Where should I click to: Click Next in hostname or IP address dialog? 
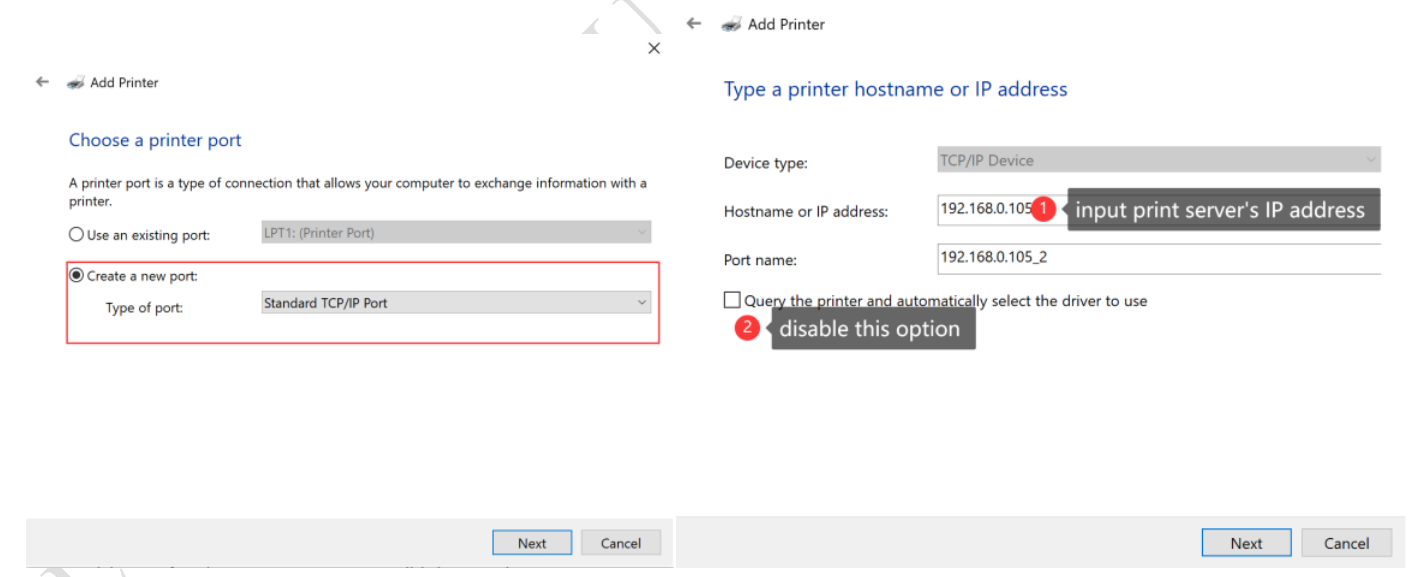coord(1246,543)
